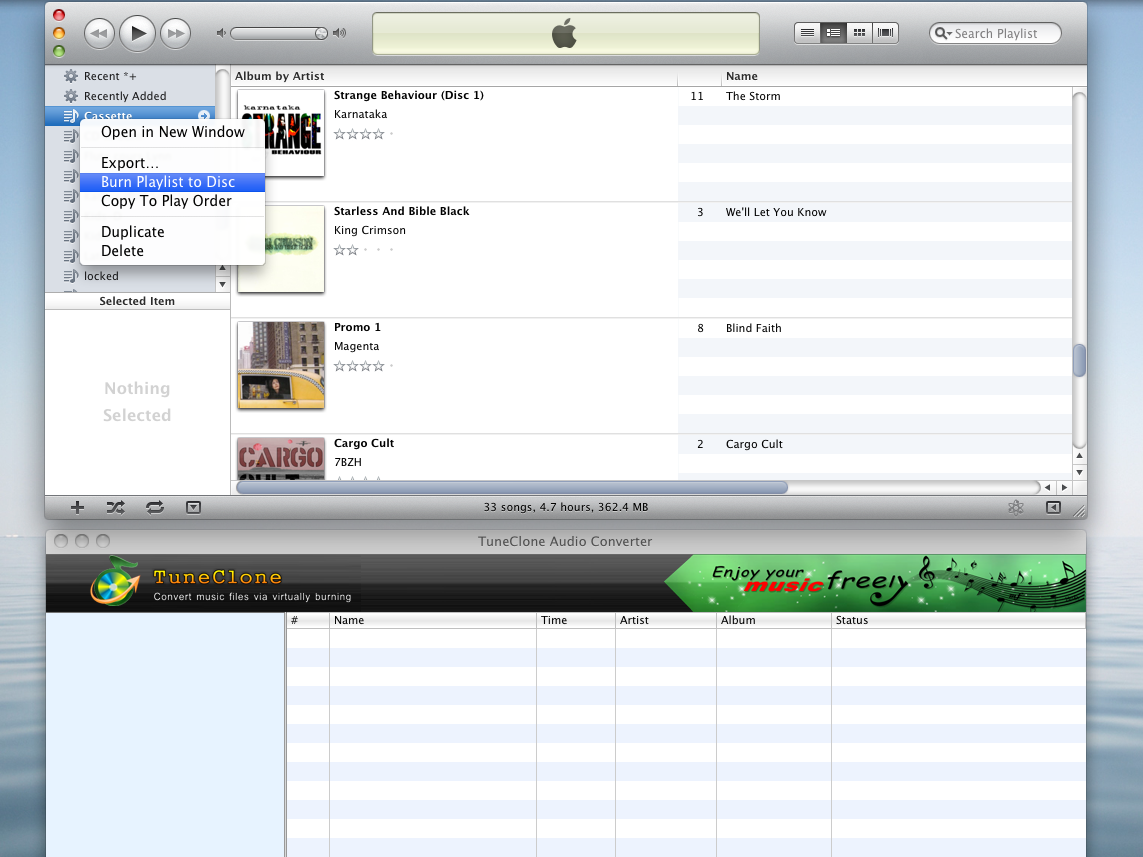Click the volume slider knob
The width and height of the screenshot is (1143, 857).
click(321, 34)
